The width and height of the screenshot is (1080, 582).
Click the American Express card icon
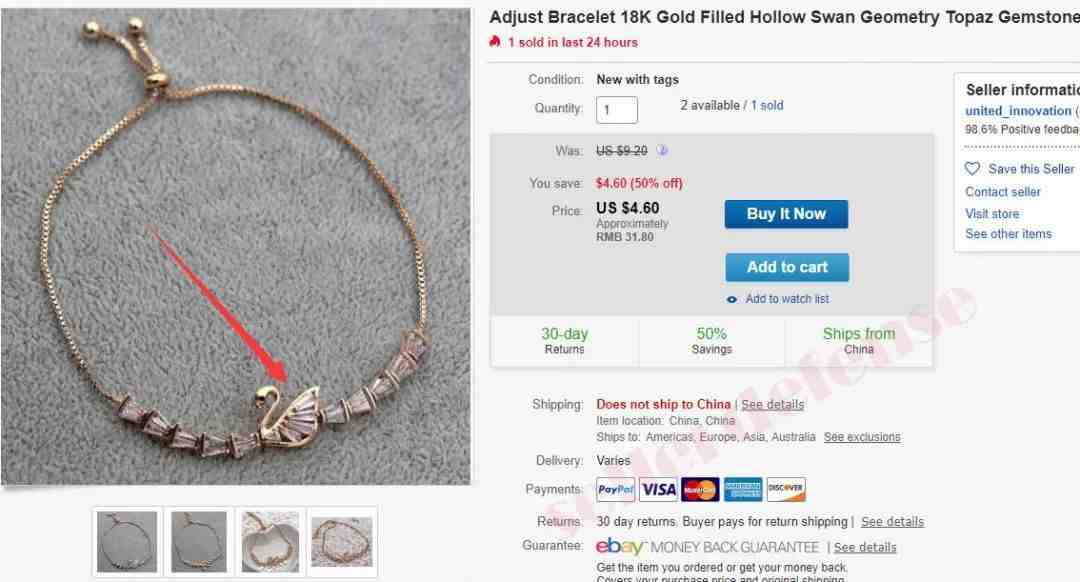pos(743,490)
